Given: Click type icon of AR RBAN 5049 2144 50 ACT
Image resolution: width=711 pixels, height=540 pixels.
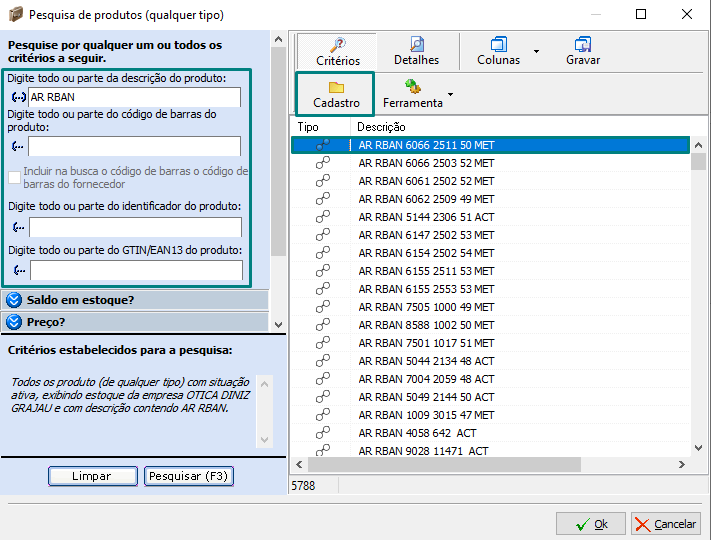Looking at the screenshot, I should coord(322,397).
